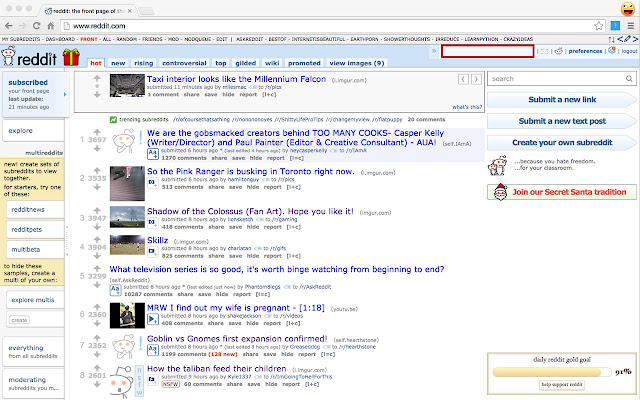The width and height of the screenshot is (640, 400).
Task: Click the browser address bar
Action: coord(333,26)
